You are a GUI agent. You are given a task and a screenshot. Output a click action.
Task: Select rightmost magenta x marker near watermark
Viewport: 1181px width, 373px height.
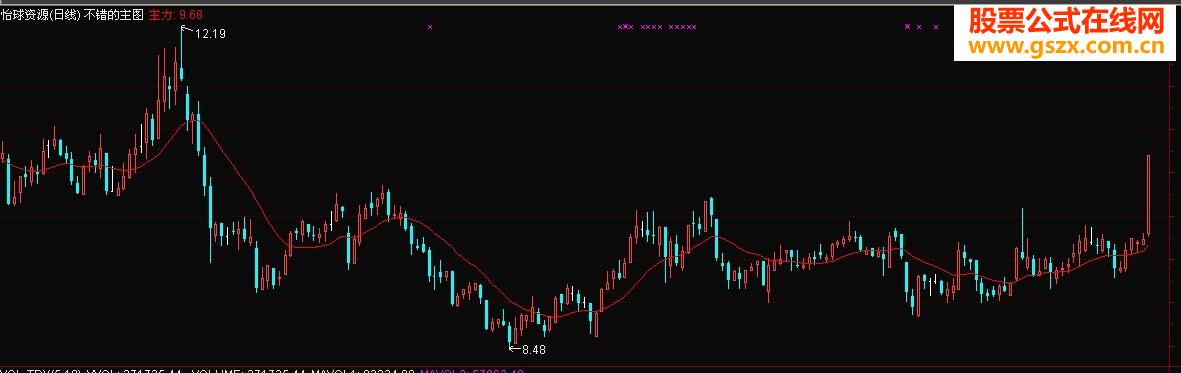936,26
